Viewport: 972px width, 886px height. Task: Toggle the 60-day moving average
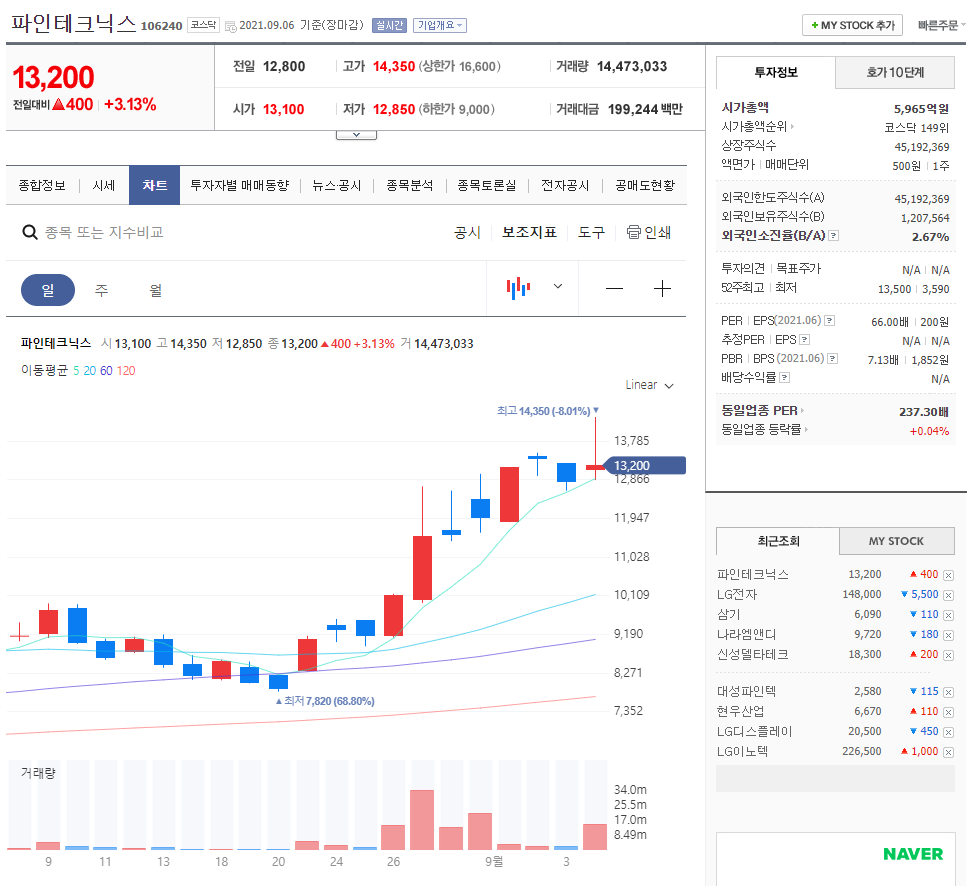pyautogui.click(x=106, y=371)
